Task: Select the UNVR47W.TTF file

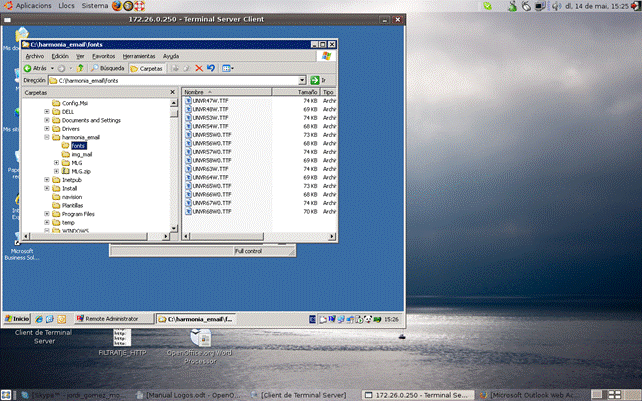Action: (210, 100)
